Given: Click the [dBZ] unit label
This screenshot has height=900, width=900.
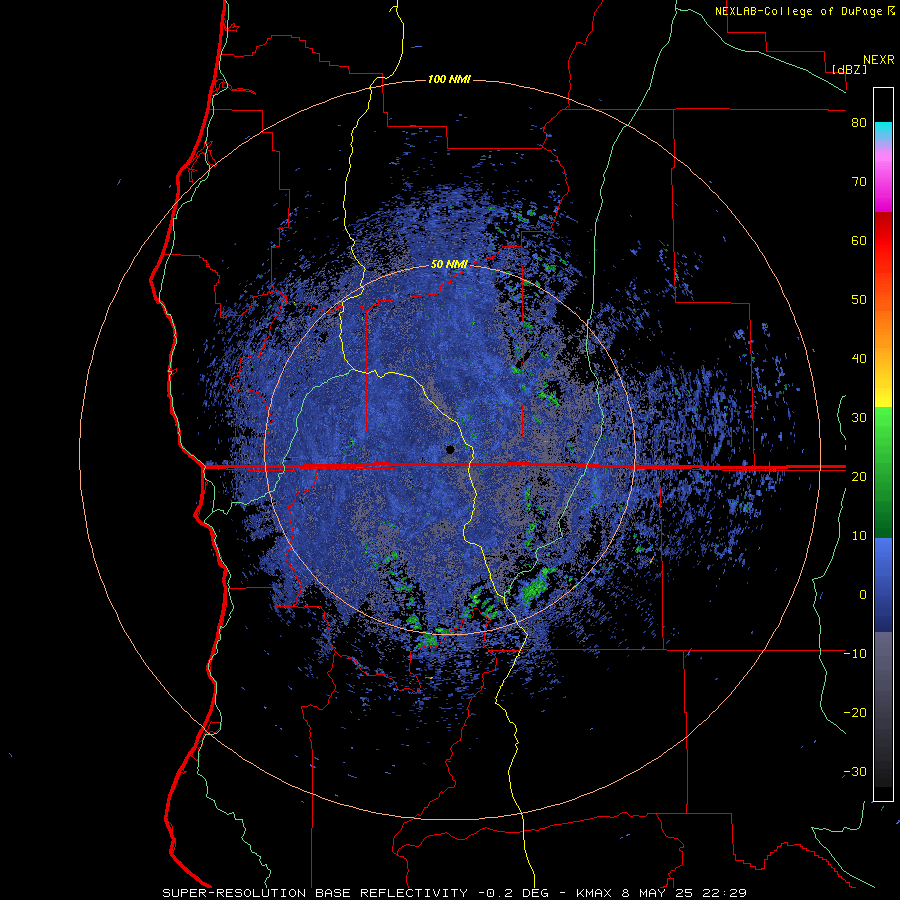Looking at the screenshot, I should point(849,70).
